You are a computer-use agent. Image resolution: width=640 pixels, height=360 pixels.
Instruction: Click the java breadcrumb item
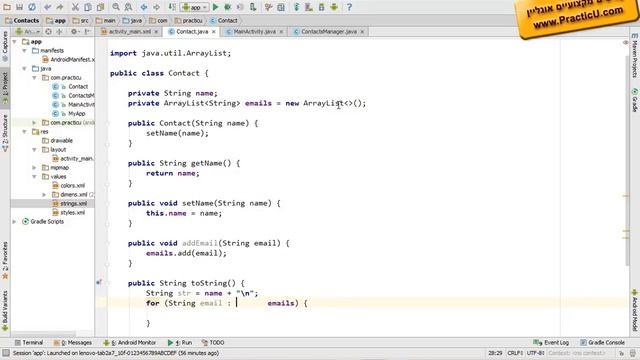click(132, 20)
